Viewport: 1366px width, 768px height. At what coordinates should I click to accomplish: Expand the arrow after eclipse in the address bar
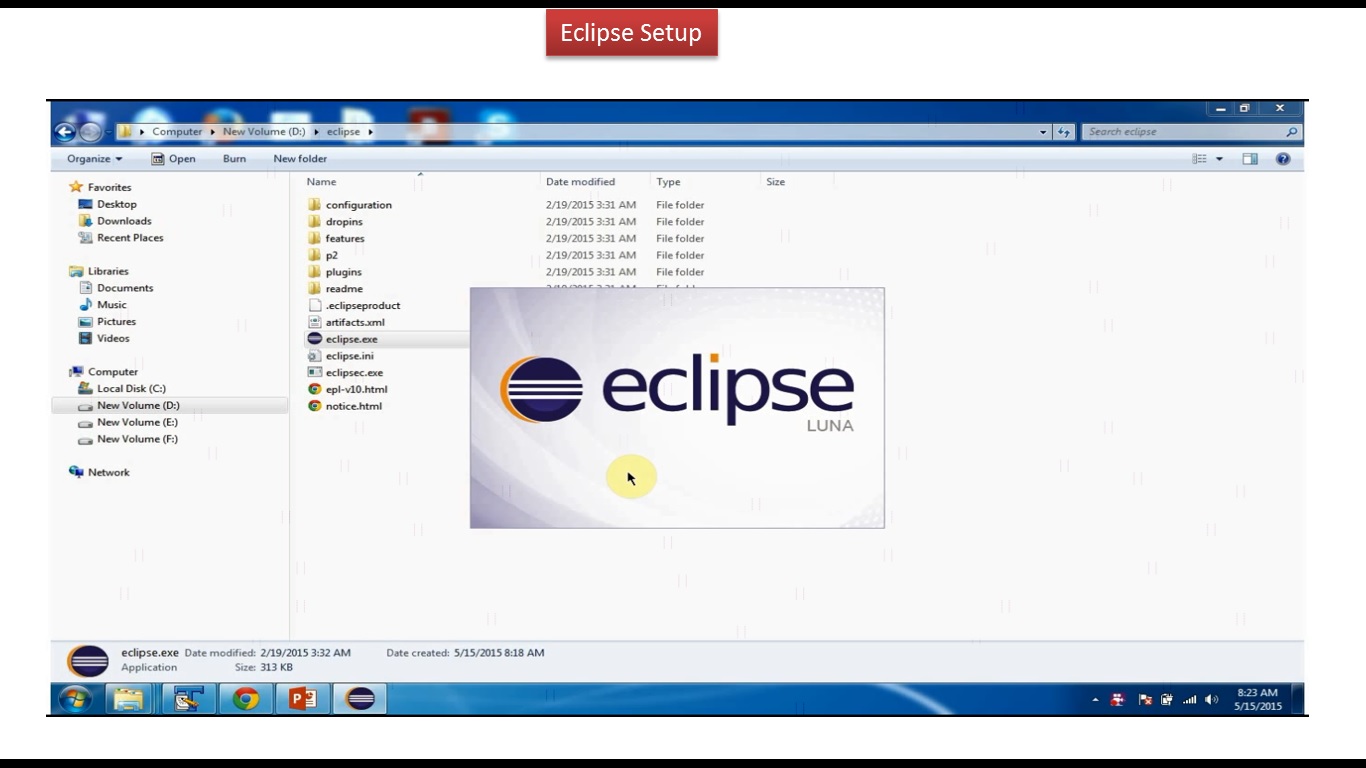tap(370, 132)
